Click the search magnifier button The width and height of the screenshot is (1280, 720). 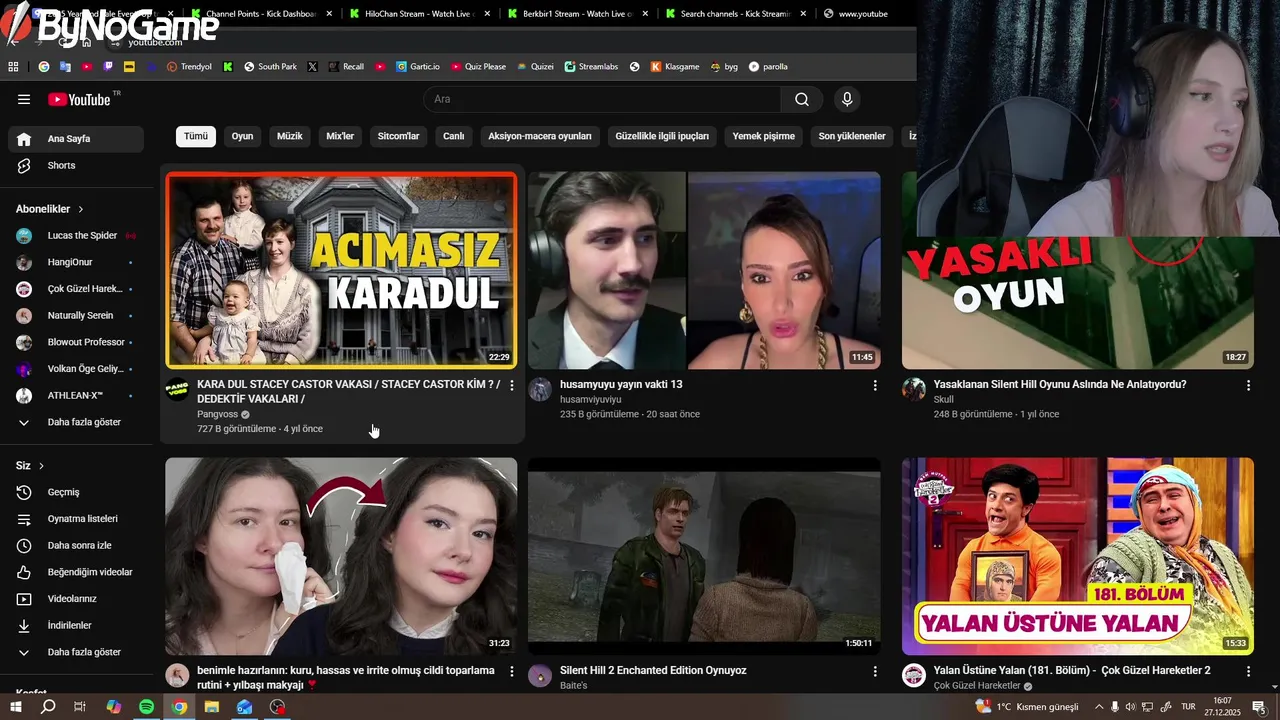[802, 99]
